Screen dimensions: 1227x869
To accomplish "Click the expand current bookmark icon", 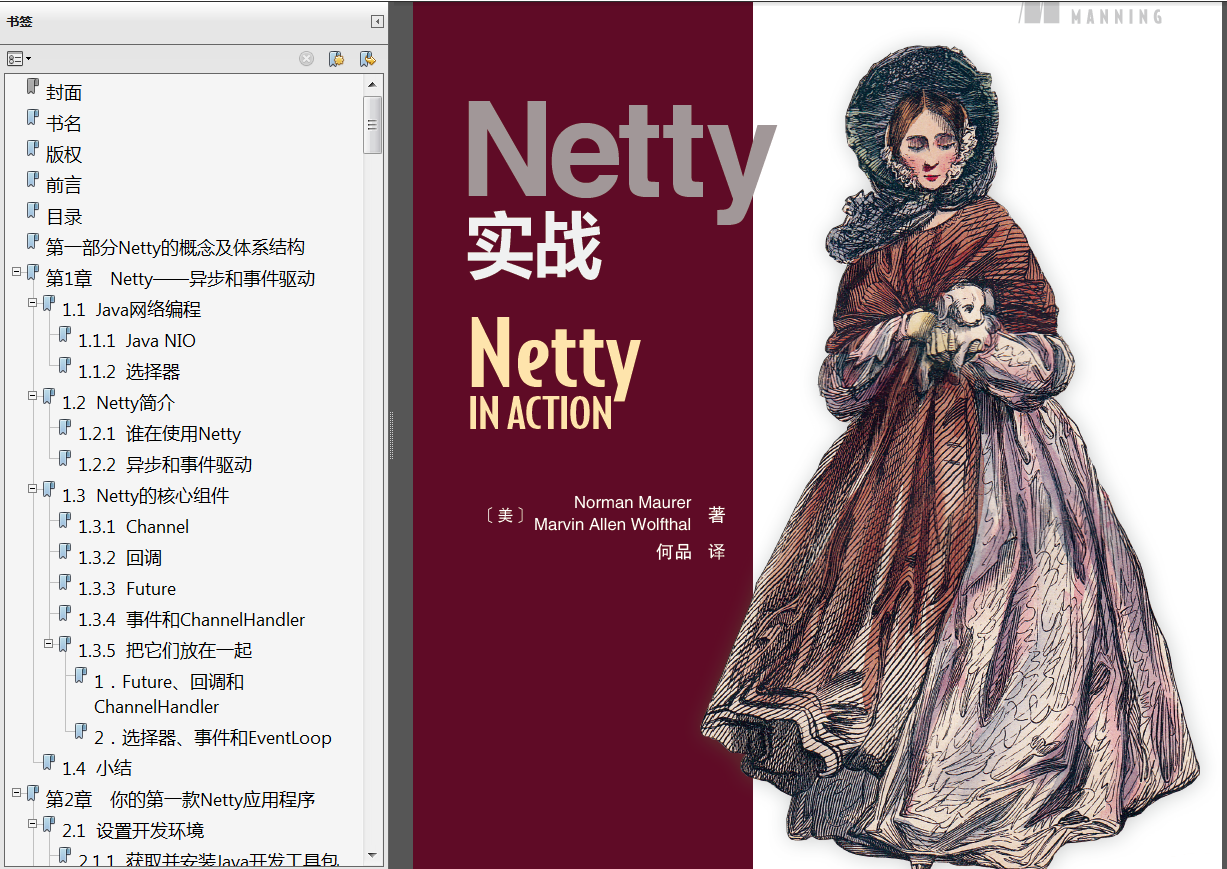I will pos(368,59).
